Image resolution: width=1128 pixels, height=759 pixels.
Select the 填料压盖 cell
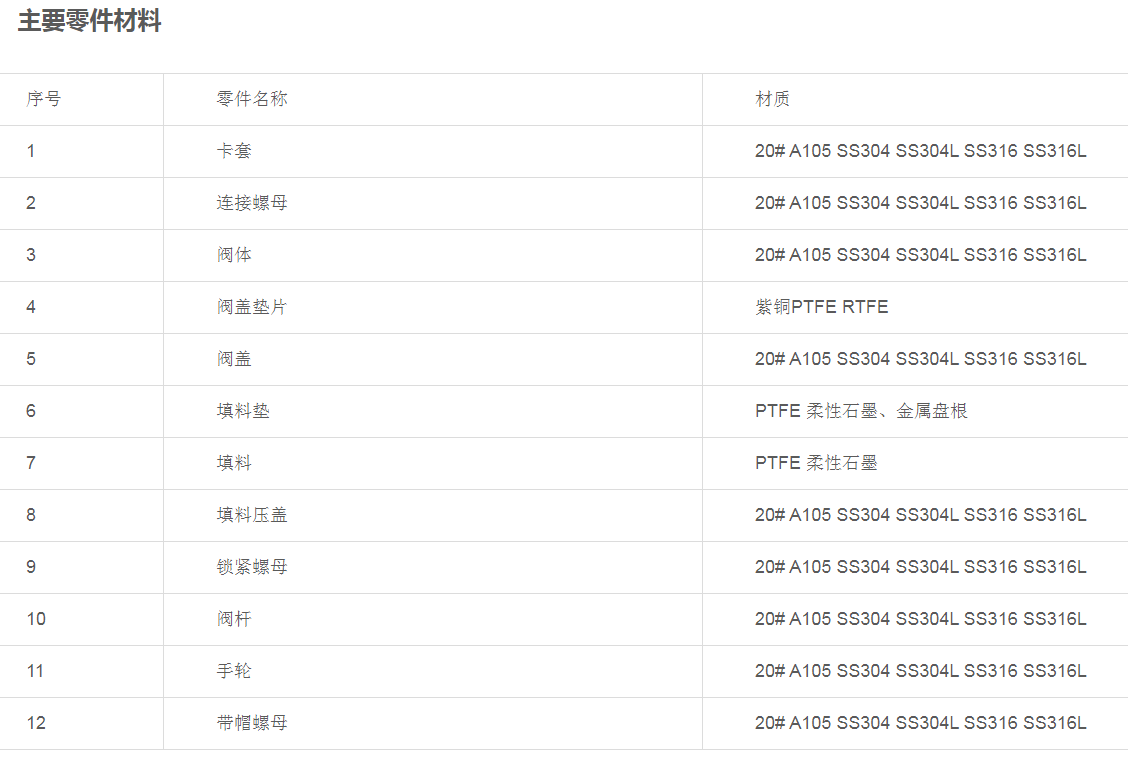(252, 515)
